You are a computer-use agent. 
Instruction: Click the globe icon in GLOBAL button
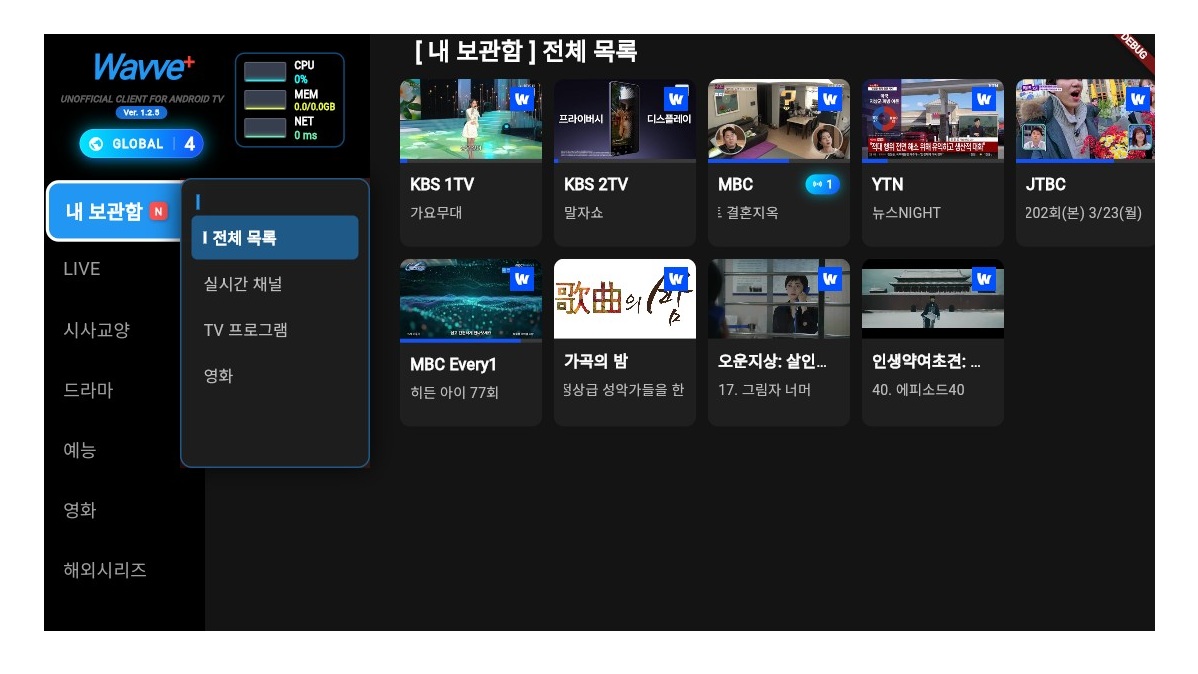[96, 144]
